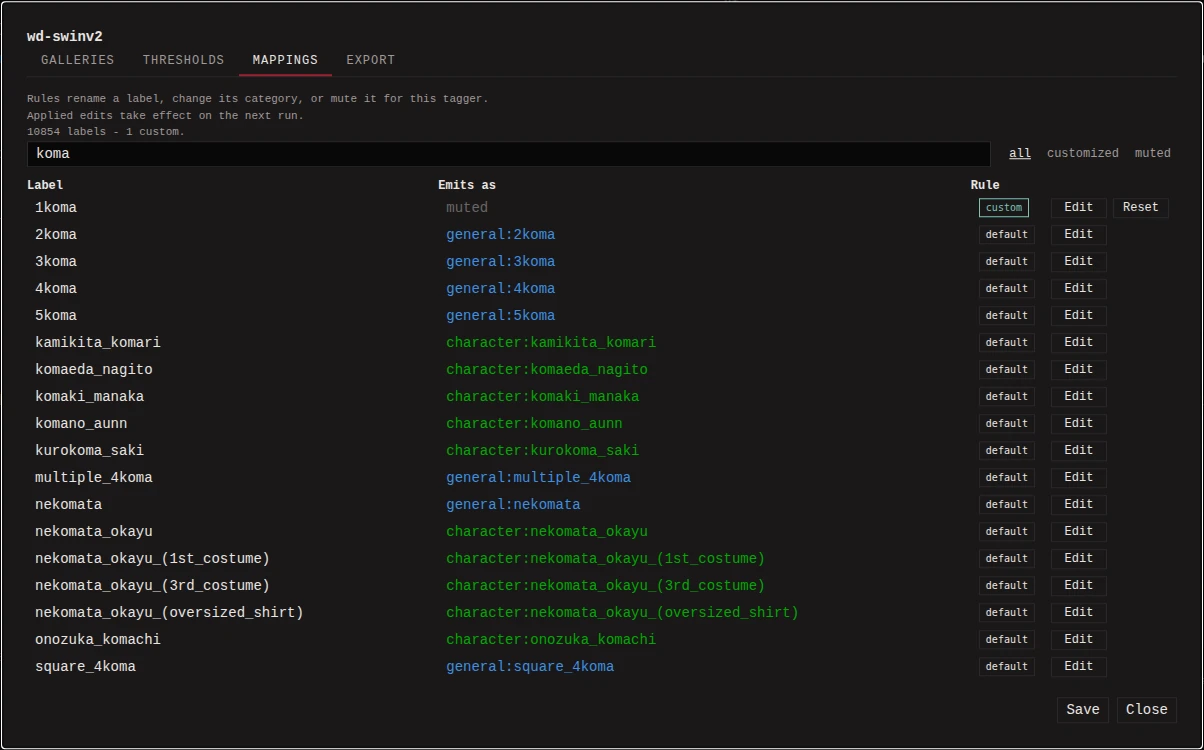Click the Rule column header
Viewport: 1204px width, 750px height.
tap(985, 185)
